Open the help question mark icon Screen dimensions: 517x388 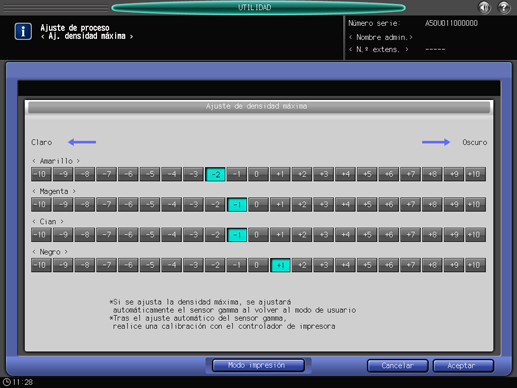(x=504, y=7)
